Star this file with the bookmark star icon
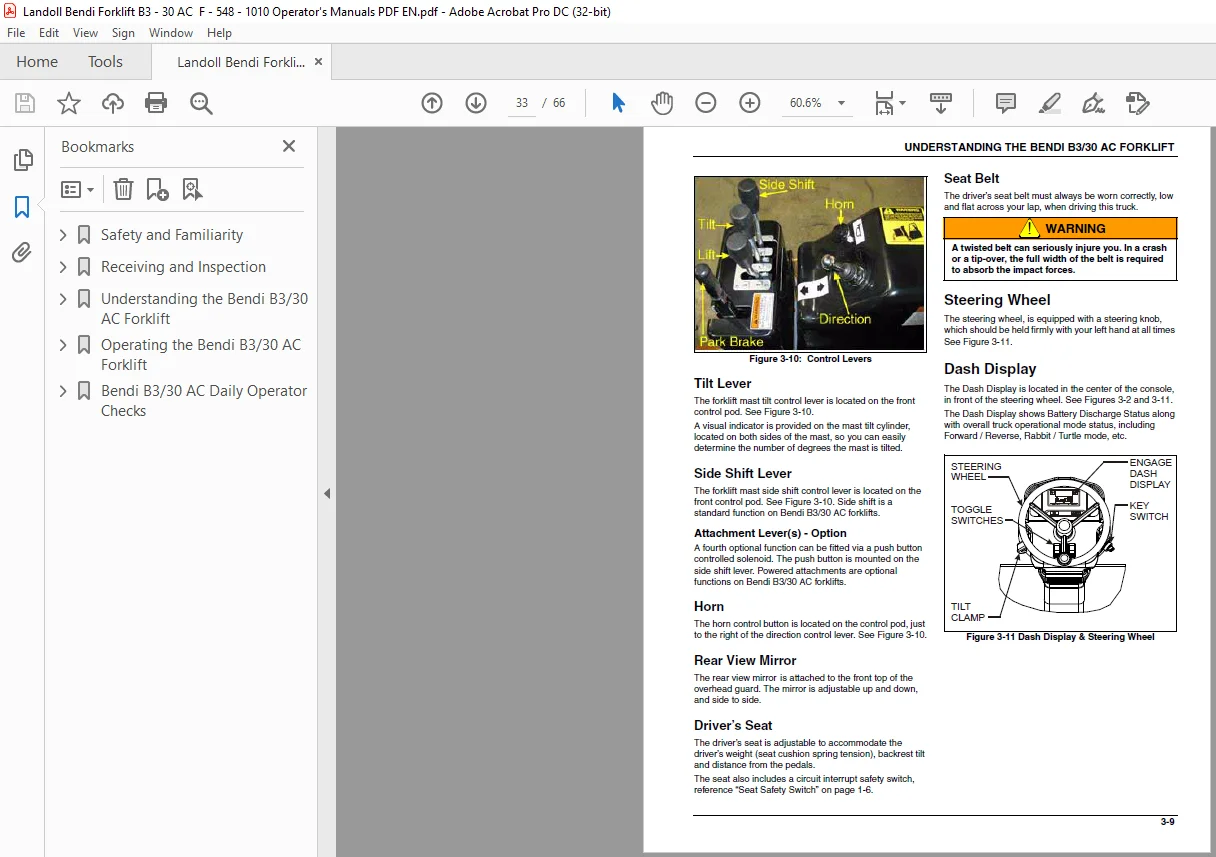Viewport: 1216px width, 857px height. point(69,103)
